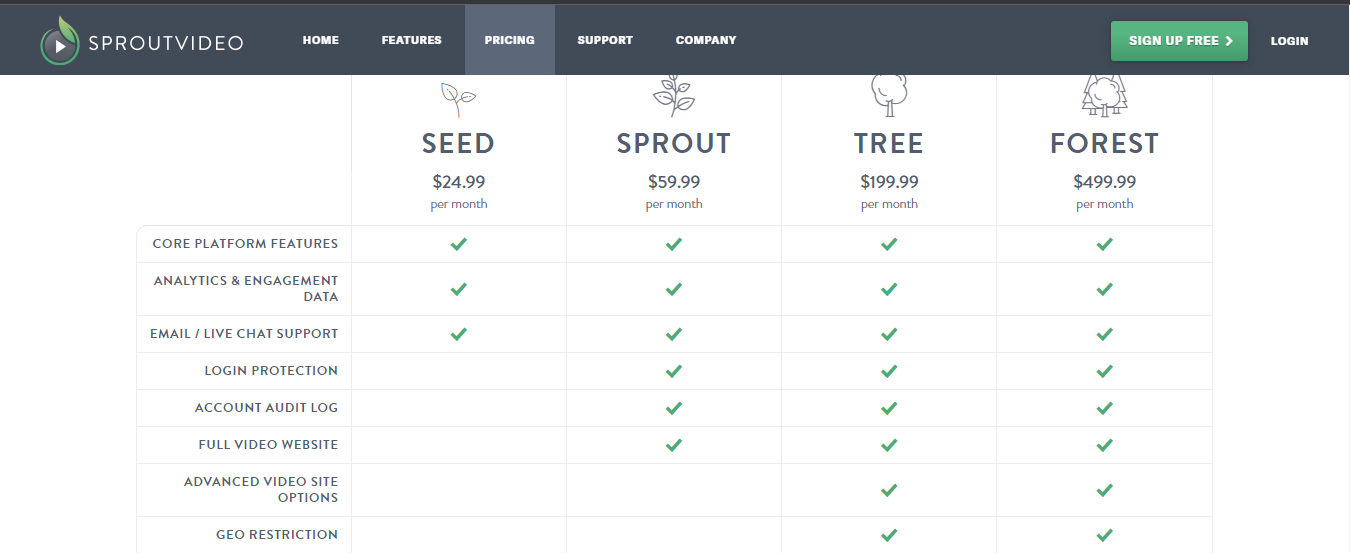Select the Pricing navigation tab
The image size is (1350, 553).
click(510, 41)
